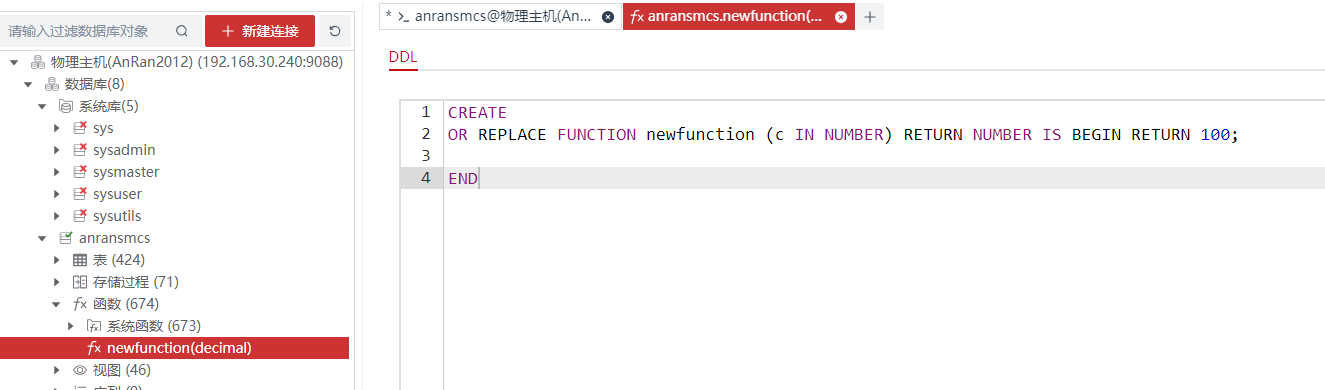This screenshot has height=390, width=1325.
Task: Click the fx icon on newfunction tab
Action: 637,17
